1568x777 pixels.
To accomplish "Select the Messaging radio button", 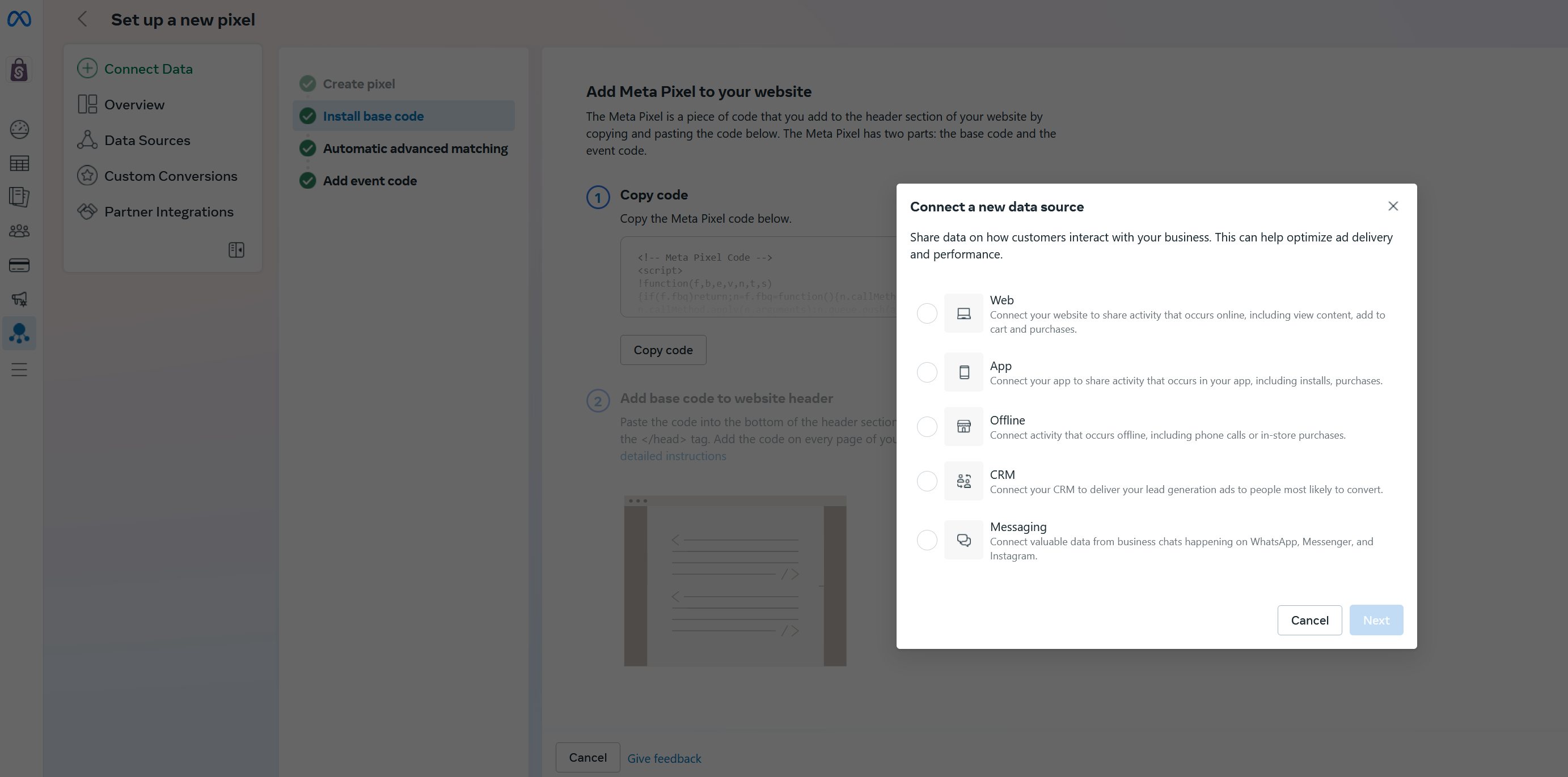I will click(x=927, y=540).
